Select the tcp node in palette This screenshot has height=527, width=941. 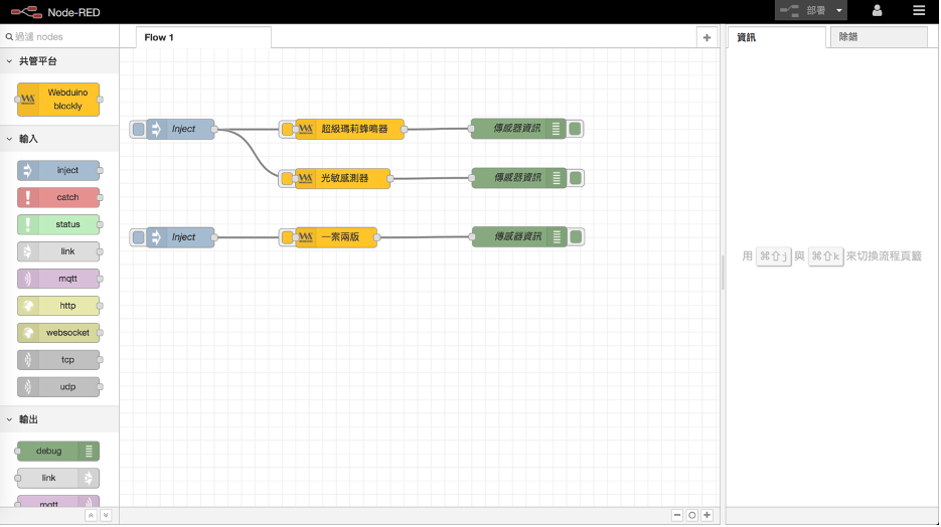[58, 360]
